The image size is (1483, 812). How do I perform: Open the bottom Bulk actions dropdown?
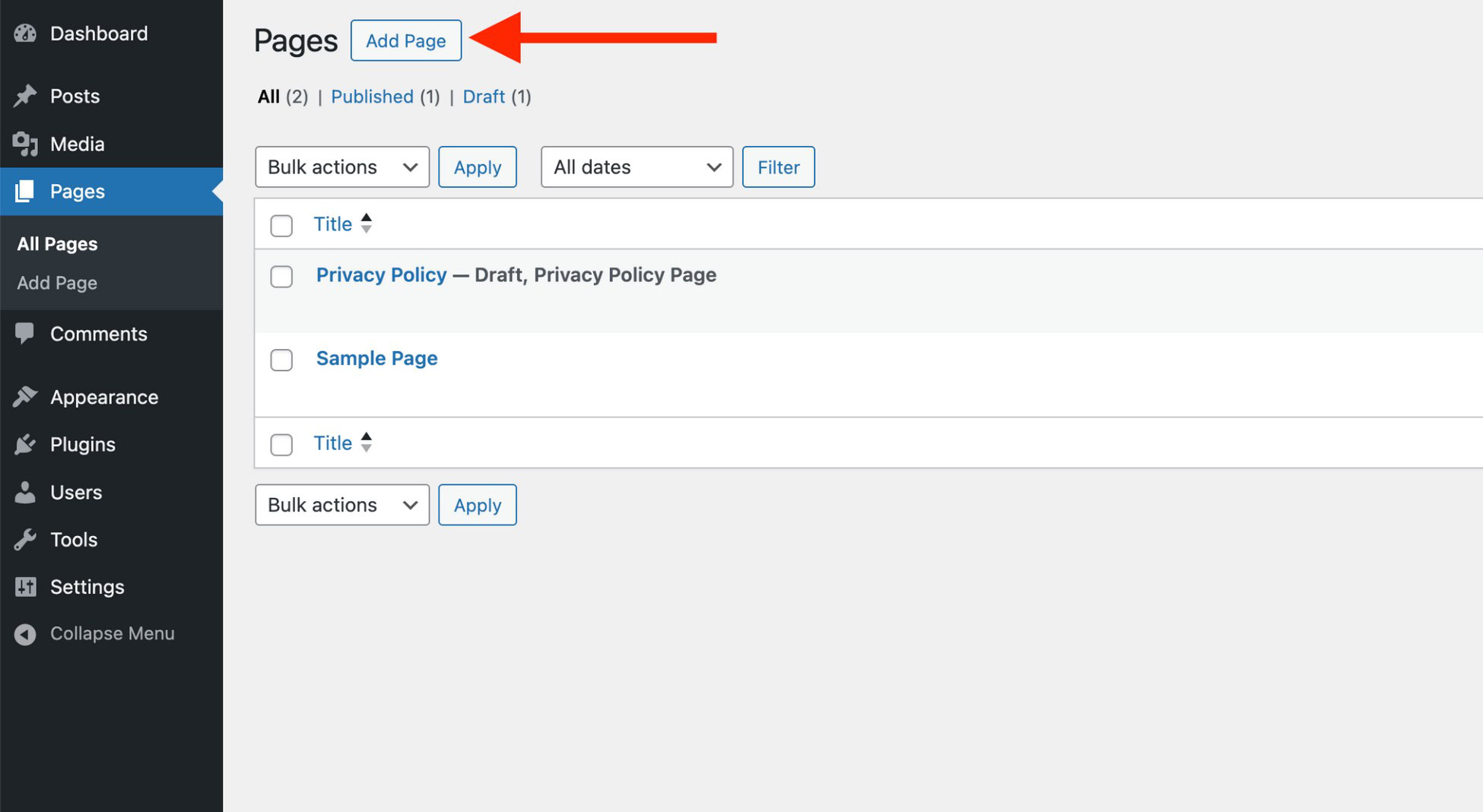pos(341,504)
